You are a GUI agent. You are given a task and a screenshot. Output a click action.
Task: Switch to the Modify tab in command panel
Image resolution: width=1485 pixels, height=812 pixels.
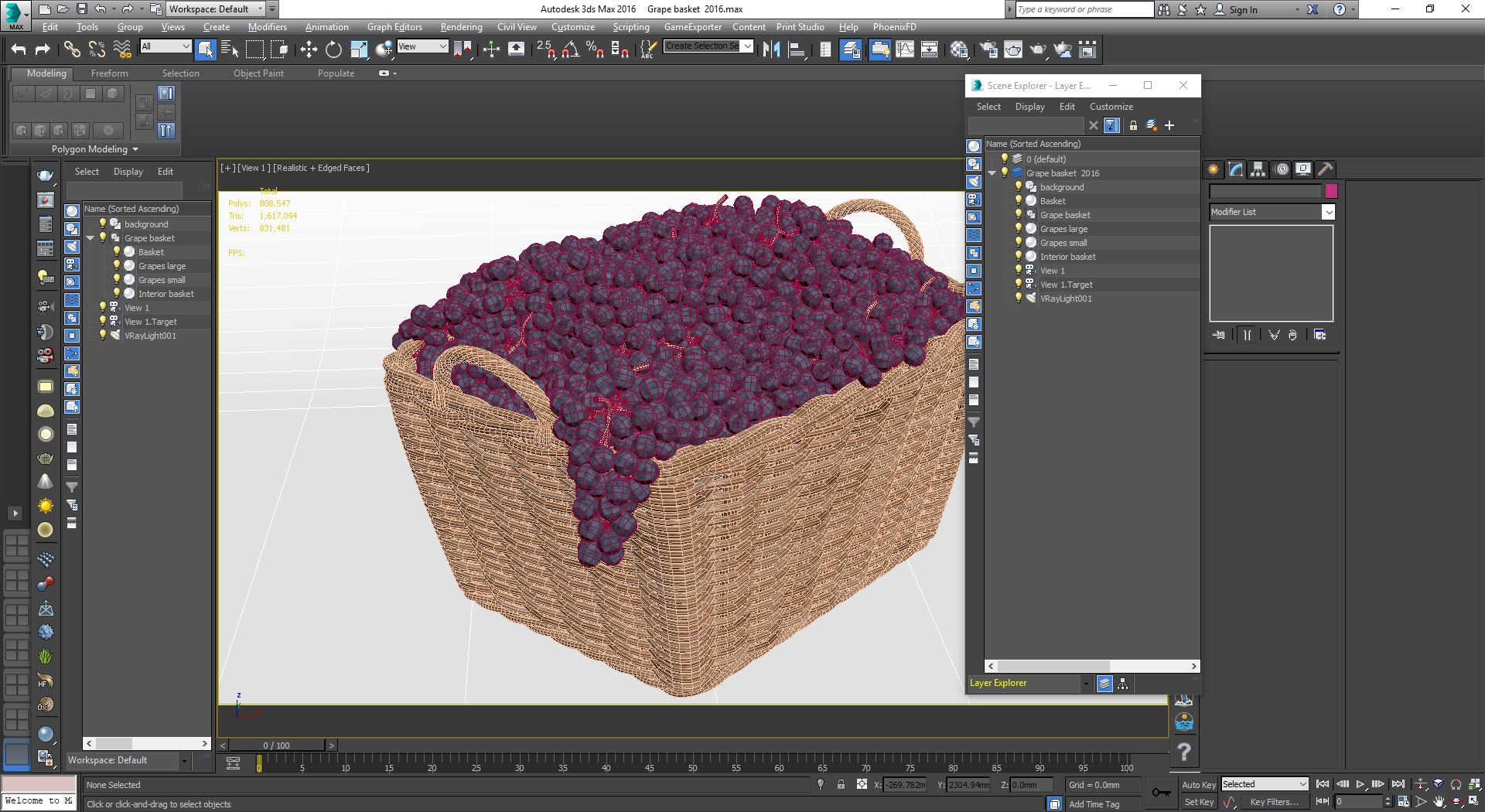click(x=1236, y=169)
